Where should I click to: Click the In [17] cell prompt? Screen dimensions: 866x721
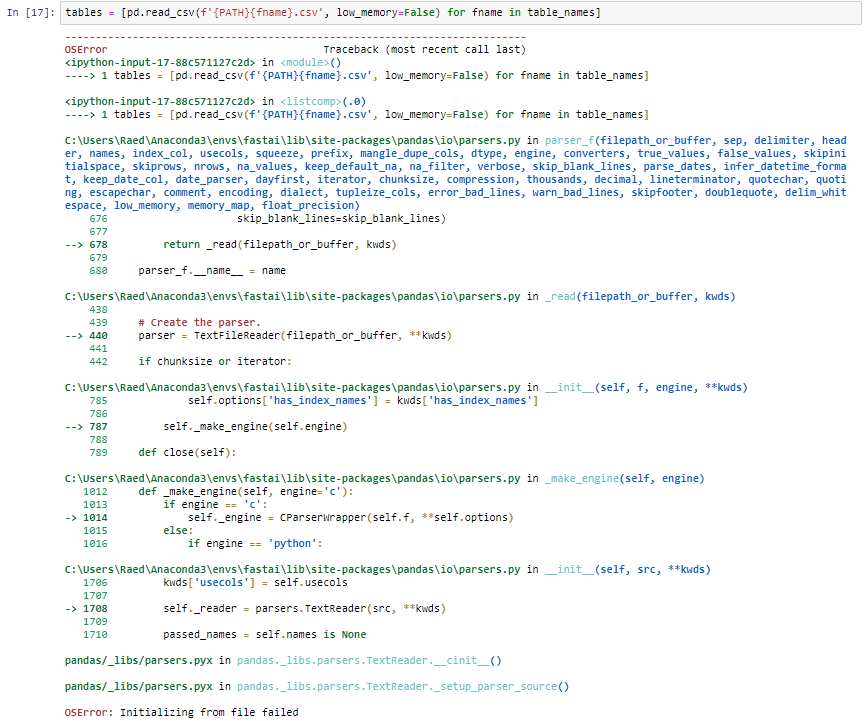tap(32, 12)
